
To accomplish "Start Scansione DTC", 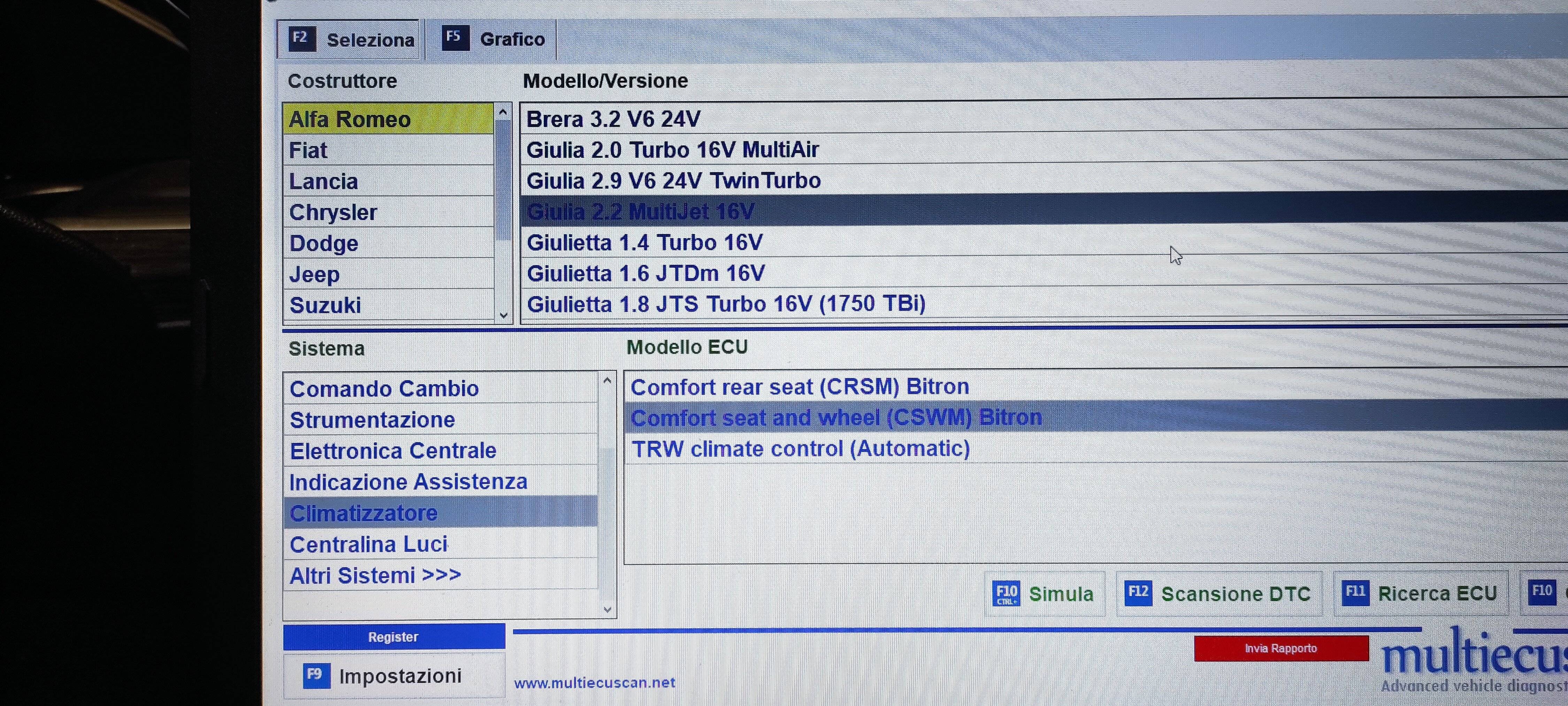I will 1219,593.
